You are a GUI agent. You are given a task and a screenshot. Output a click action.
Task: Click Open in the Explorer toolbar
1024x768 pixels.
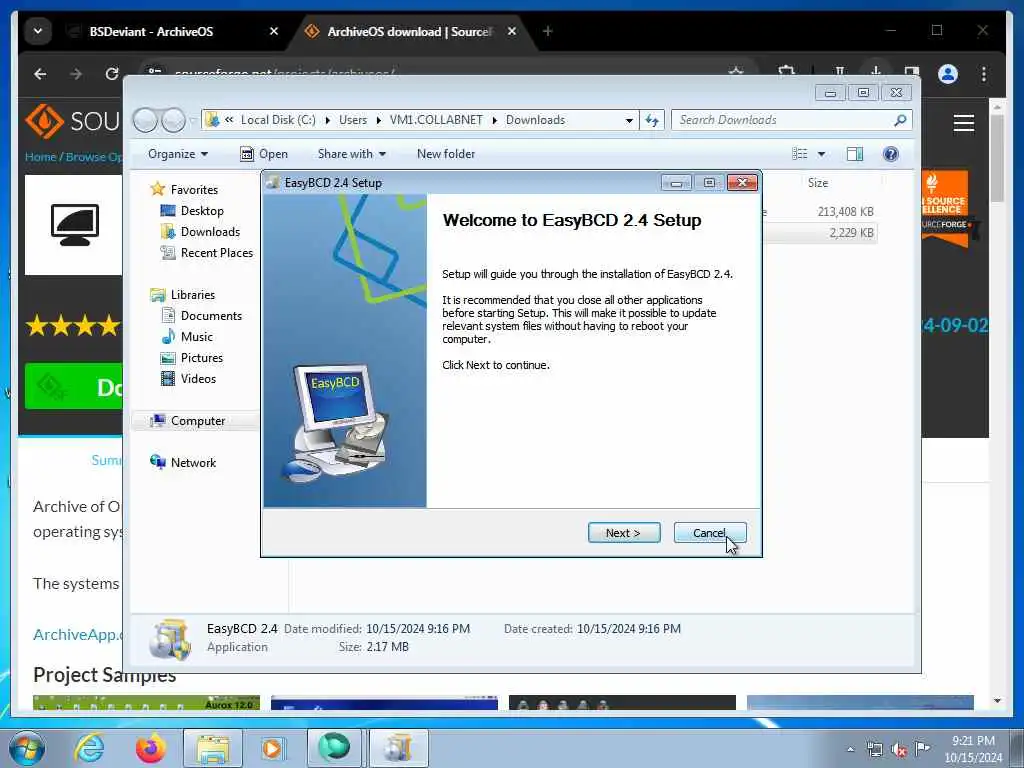tap(264, 154)
